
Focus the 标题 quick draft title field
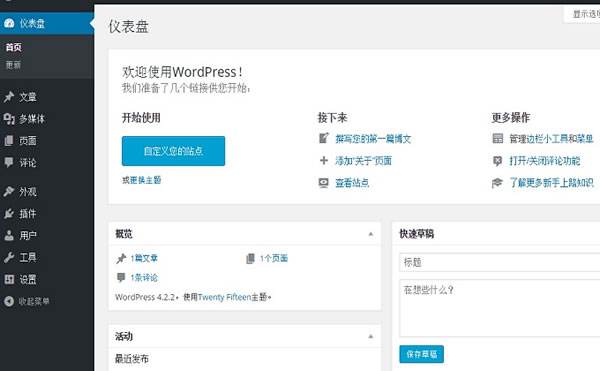(500, 262)
